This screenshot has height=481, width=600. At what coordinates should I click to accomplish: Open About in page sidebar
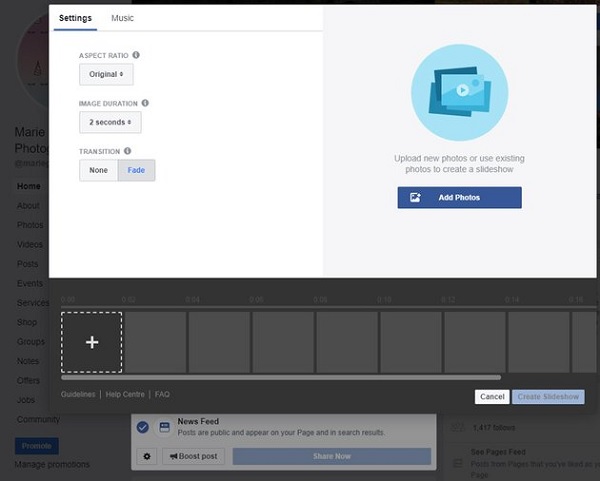click(x=28, y=205)
